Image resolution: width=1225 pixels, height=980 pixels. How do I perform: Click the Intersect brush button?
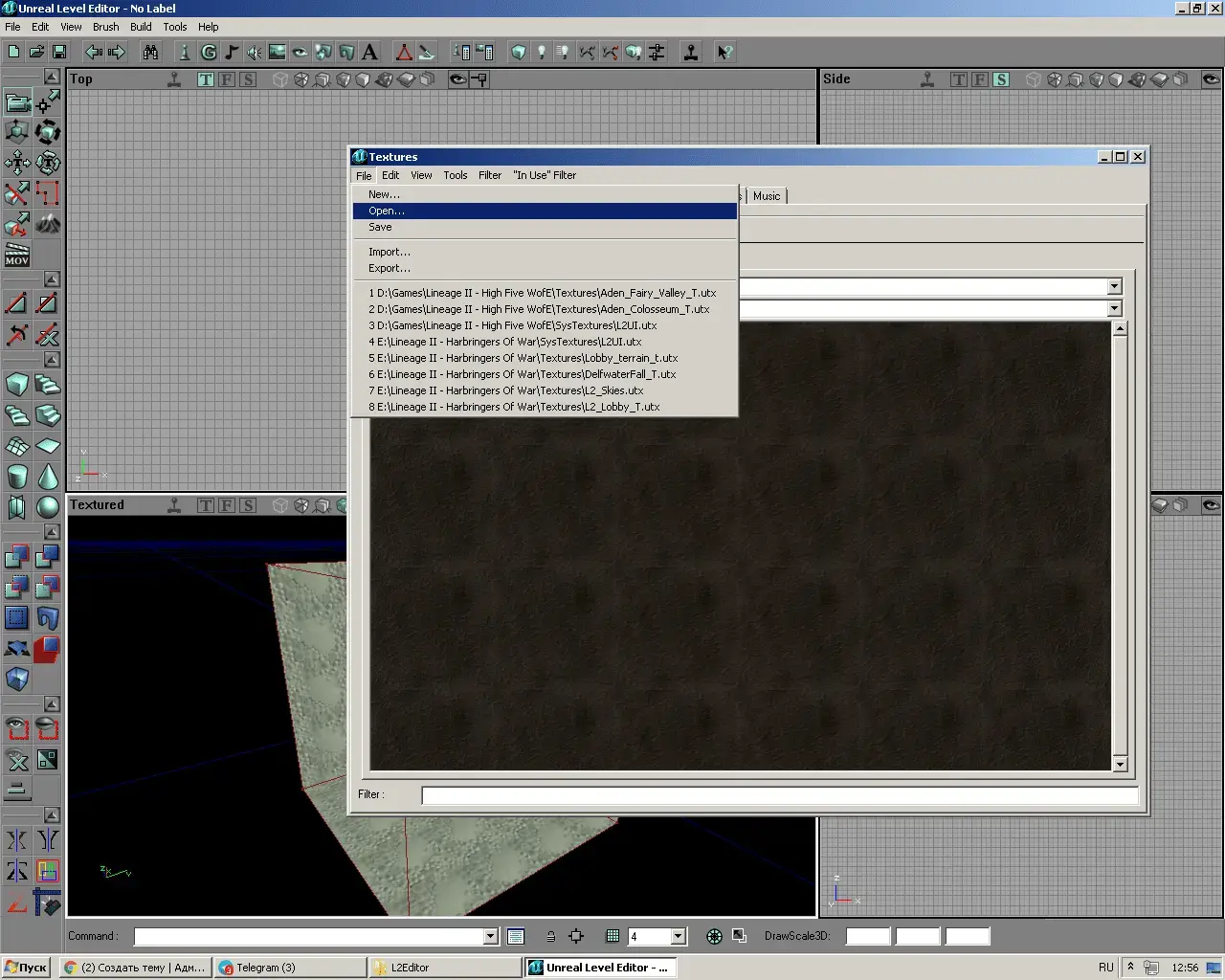[x=17, y=588]
